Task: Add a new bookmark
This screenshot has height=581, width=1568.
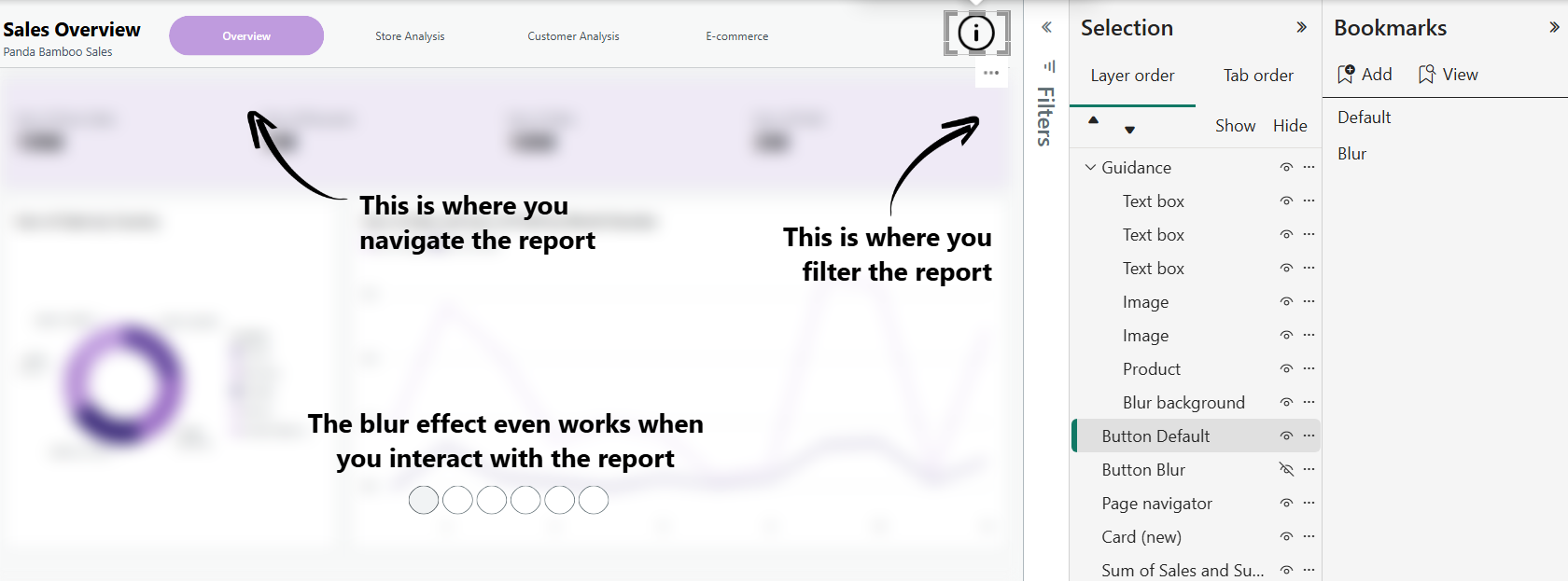Action: tap(1364, 75)
